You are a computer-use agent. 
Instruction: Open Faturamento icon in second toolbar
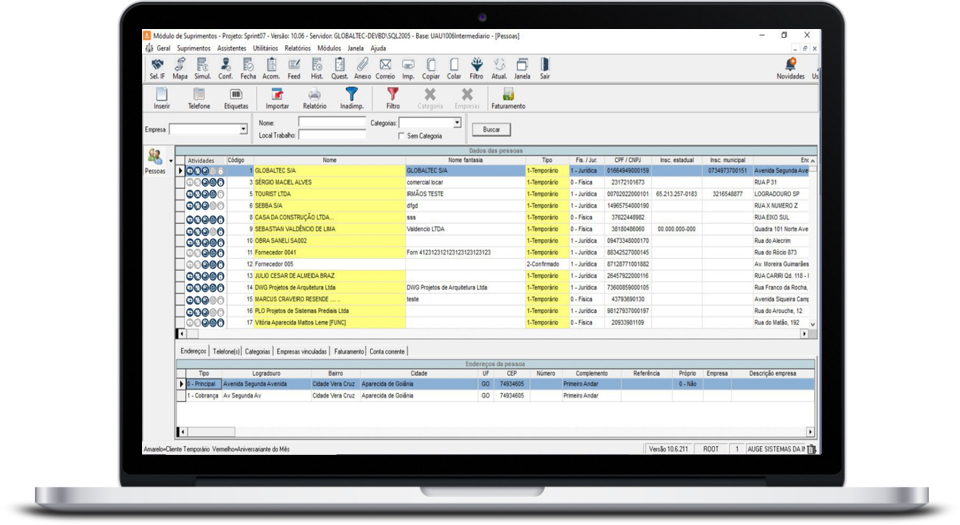[507, 96]
